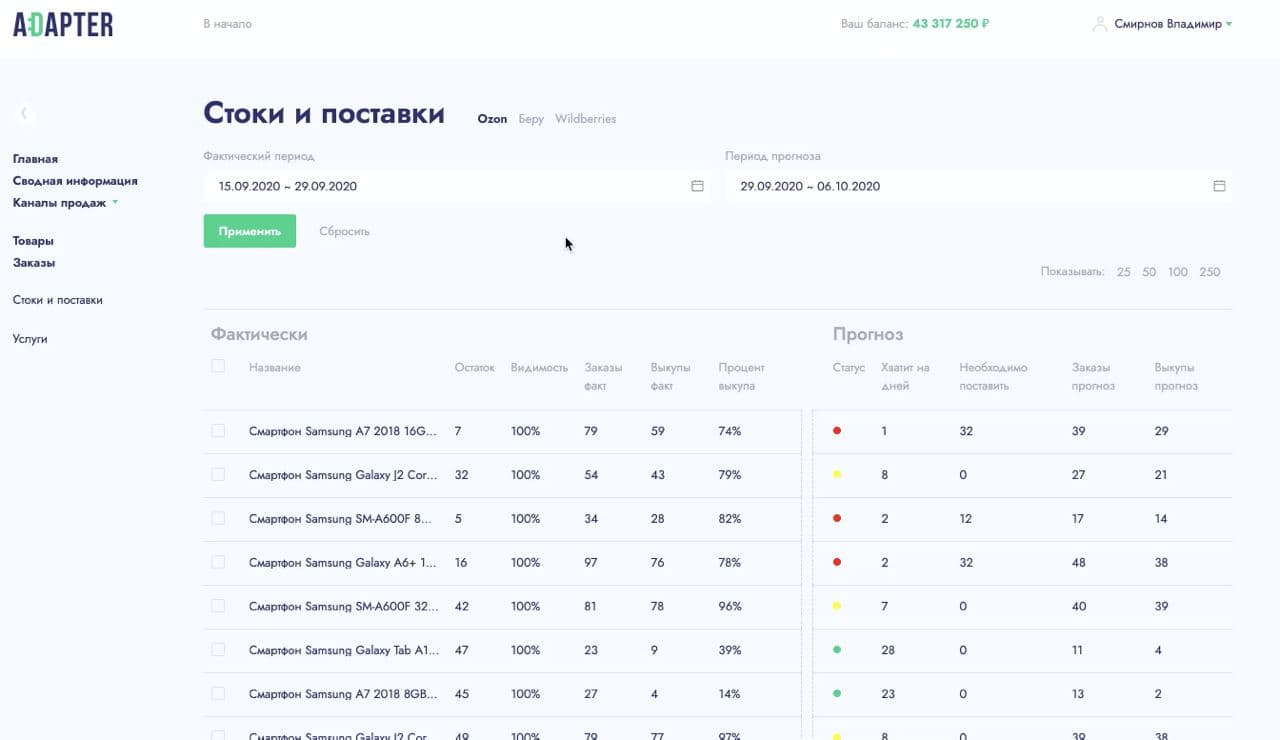
Task: Open Стоки и поставки in sidebar
Action: [x=57, y=300]
